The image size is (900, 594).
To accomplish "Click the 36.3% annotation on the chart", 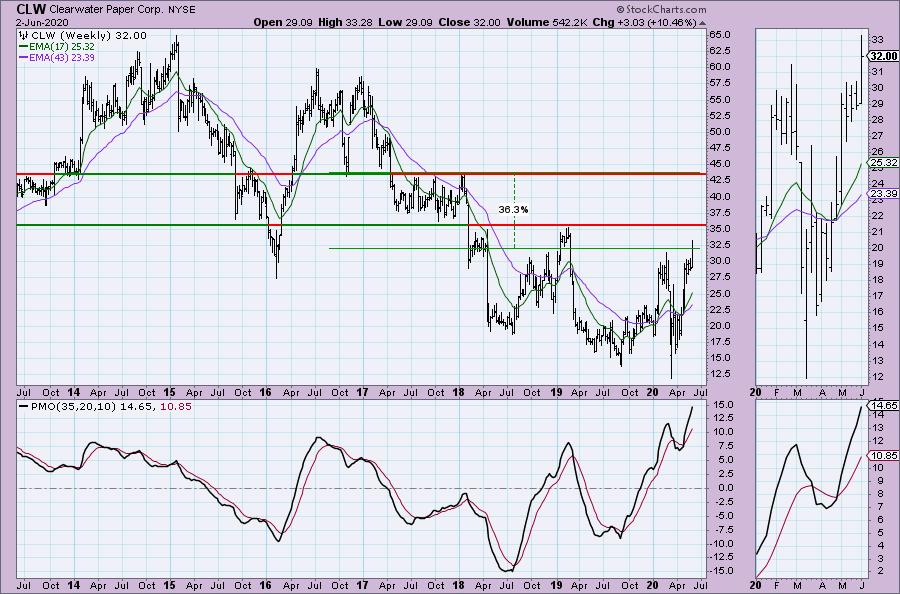I will point(513,209).
